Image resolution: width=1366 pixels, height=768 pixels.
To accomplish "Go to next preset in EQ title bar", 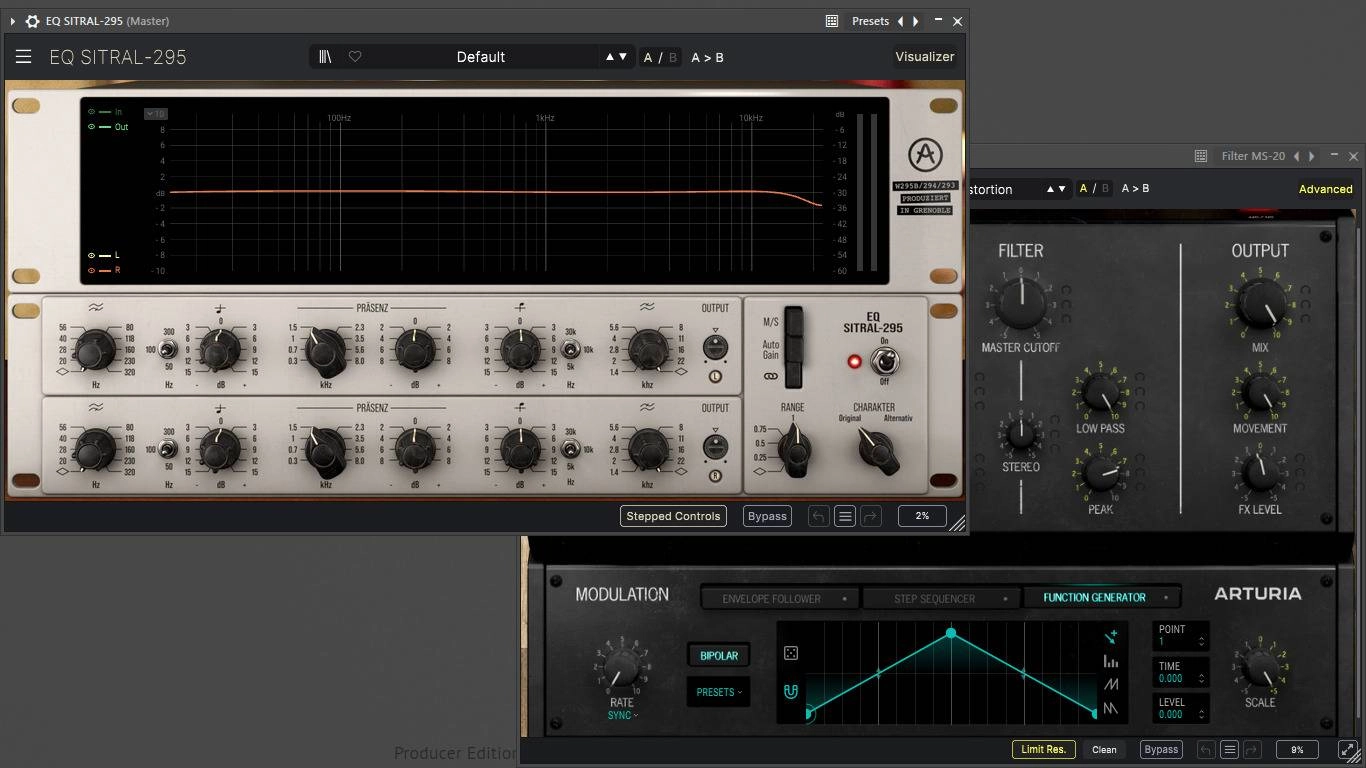I will pyautogui.click(x=916, y=21).
